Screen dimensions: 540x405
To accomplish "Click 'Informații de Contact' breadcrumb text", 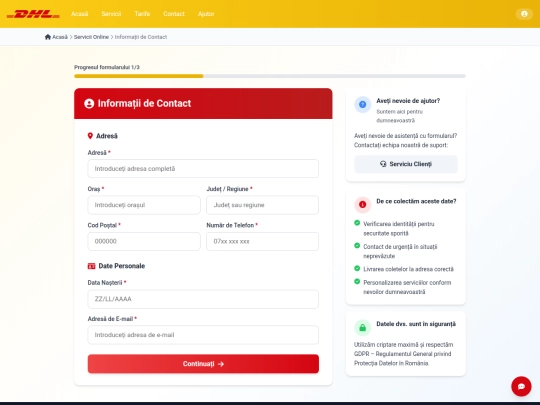I will click(x=141, y=37).
